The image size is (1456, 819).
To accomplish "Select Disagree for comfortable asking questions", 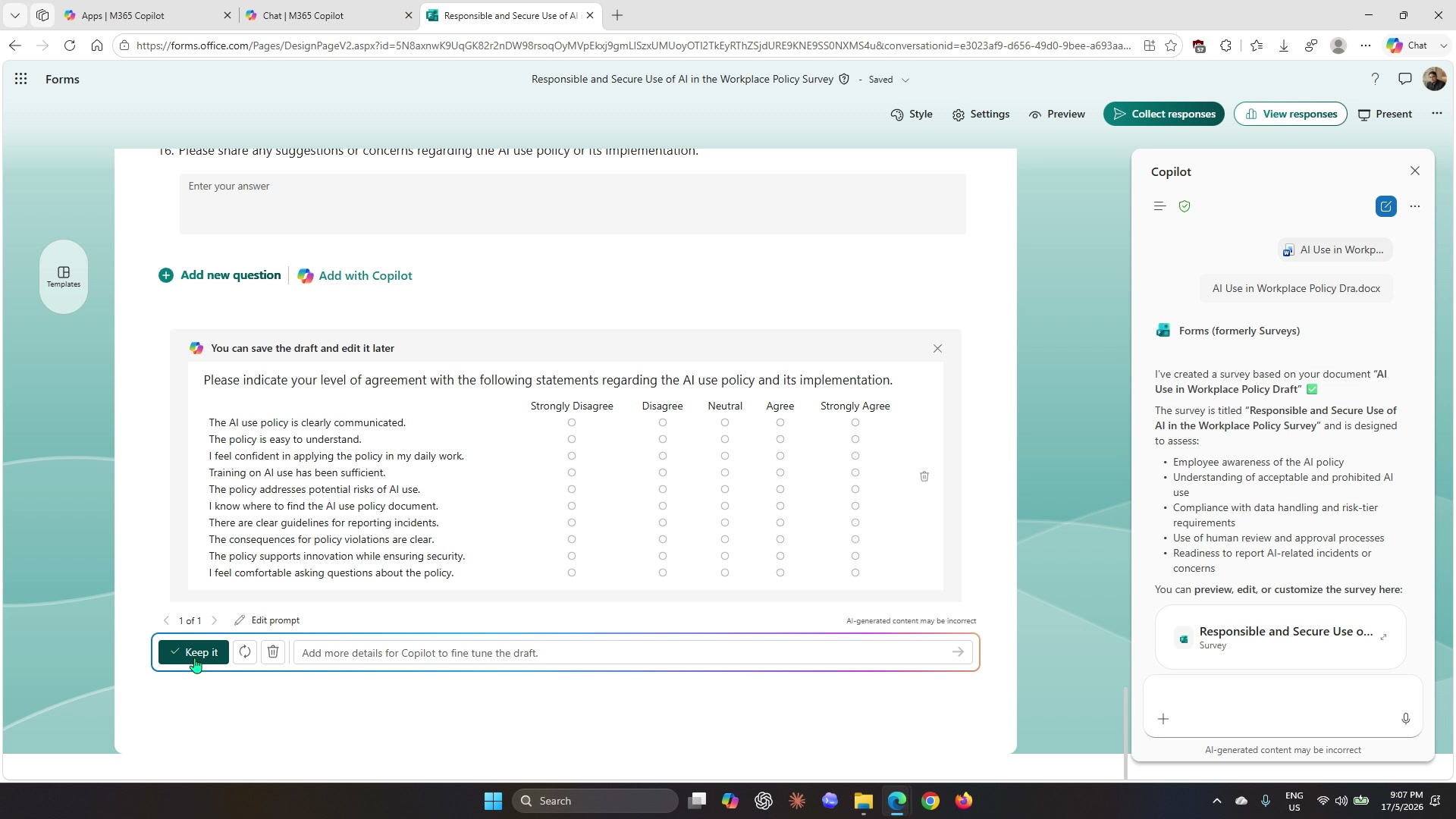I will pyautogui.click(x=663, y=573).
